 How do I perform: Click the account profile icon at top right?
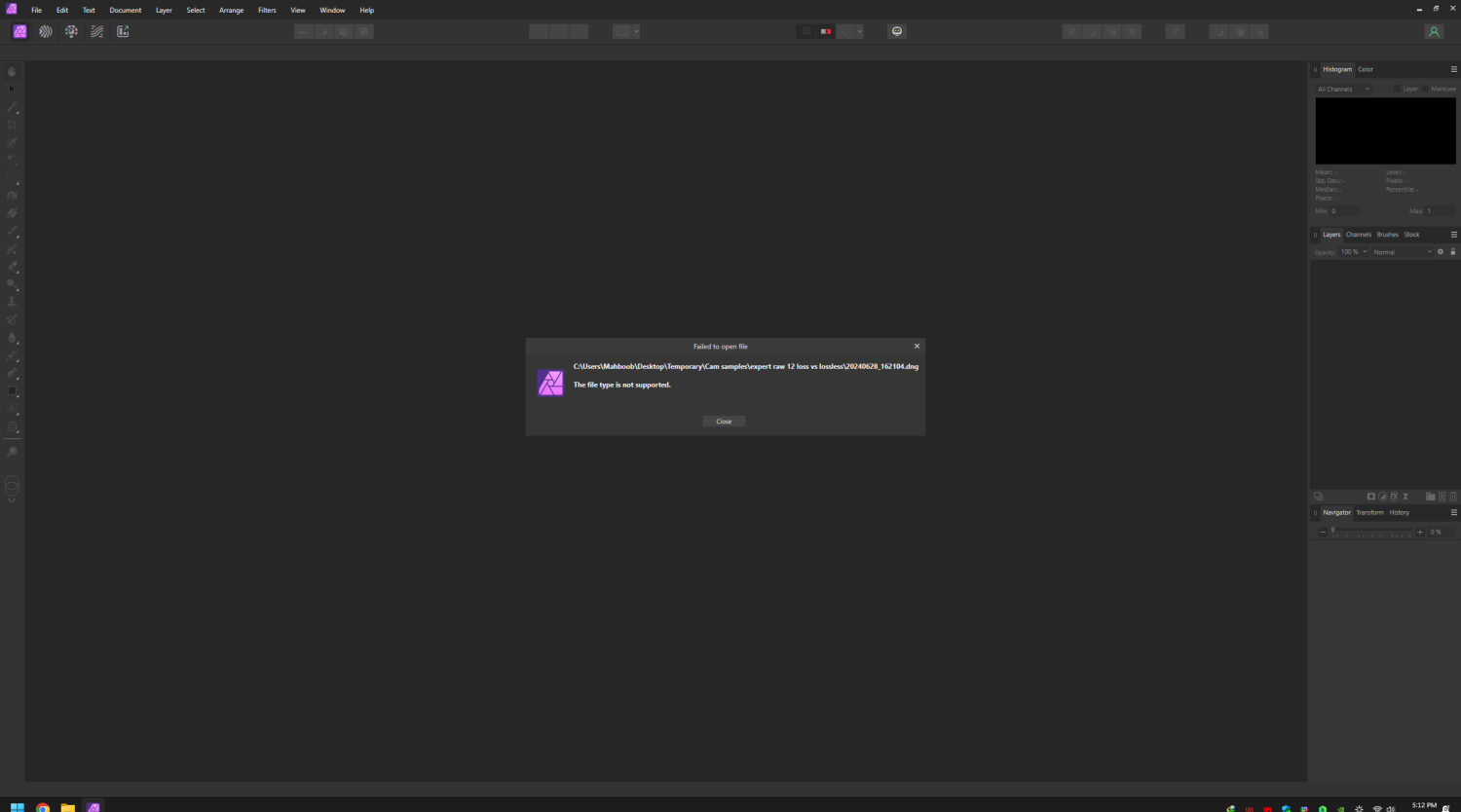1434,31
